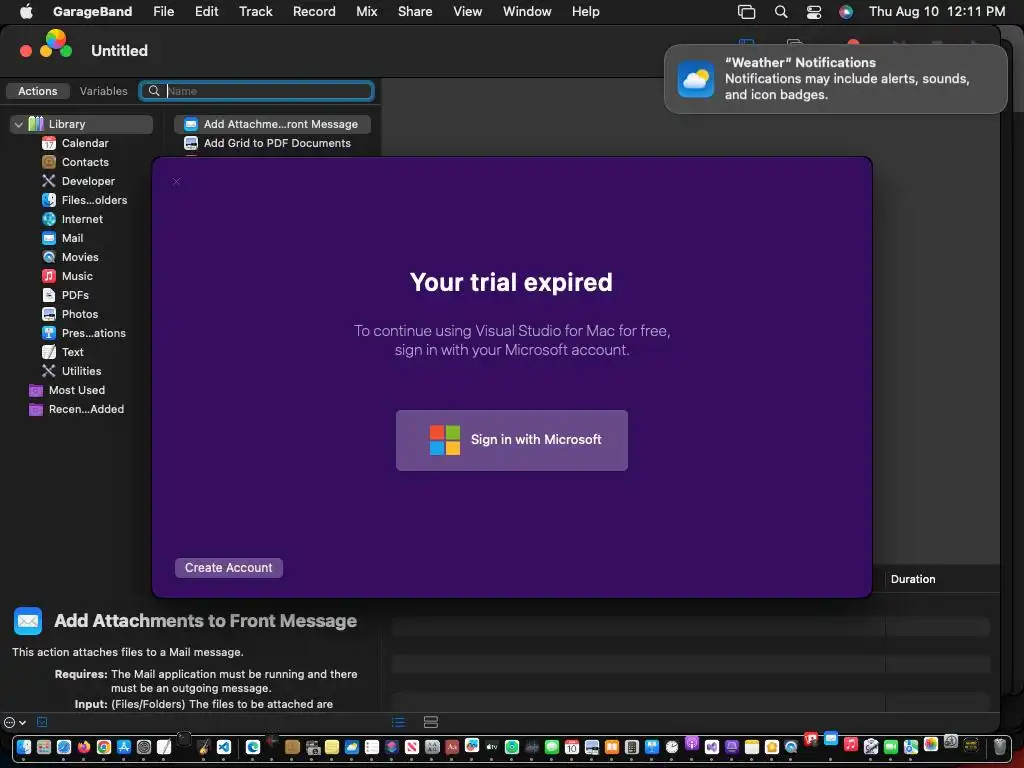Open Control Center in menu bar
Viewport: 1024px width, 768px height.
point(814,12)
